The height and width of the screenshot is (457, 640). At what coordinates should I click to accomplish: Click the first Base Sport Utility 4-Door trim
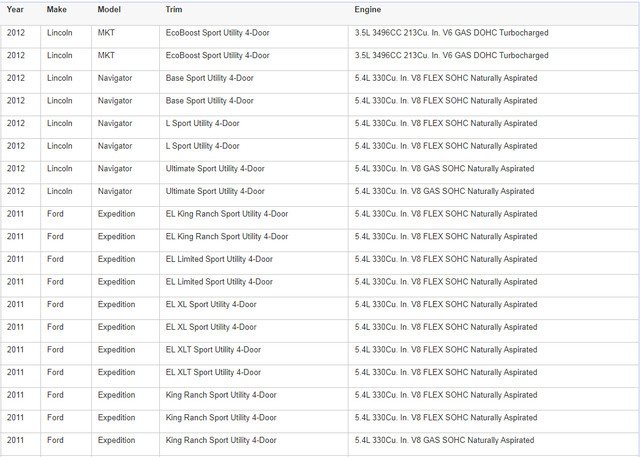tap(209, 78)
